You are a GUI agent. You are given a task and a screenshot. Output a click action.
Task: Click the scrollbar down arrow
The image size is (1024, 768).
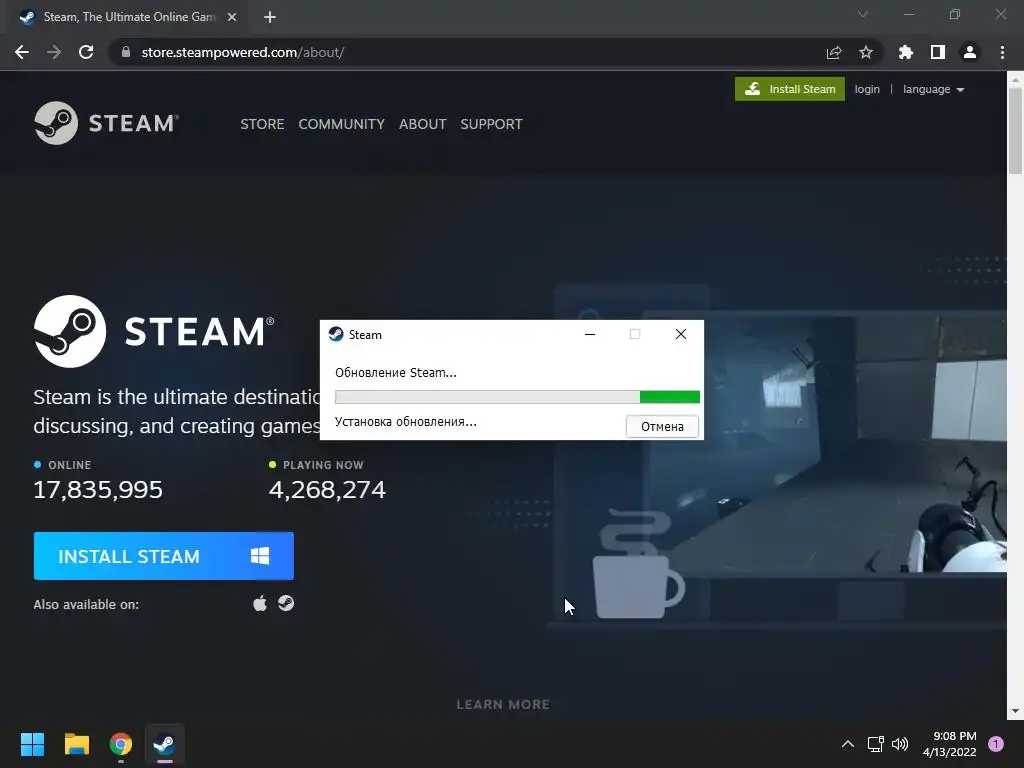(x=1016, y=711)
